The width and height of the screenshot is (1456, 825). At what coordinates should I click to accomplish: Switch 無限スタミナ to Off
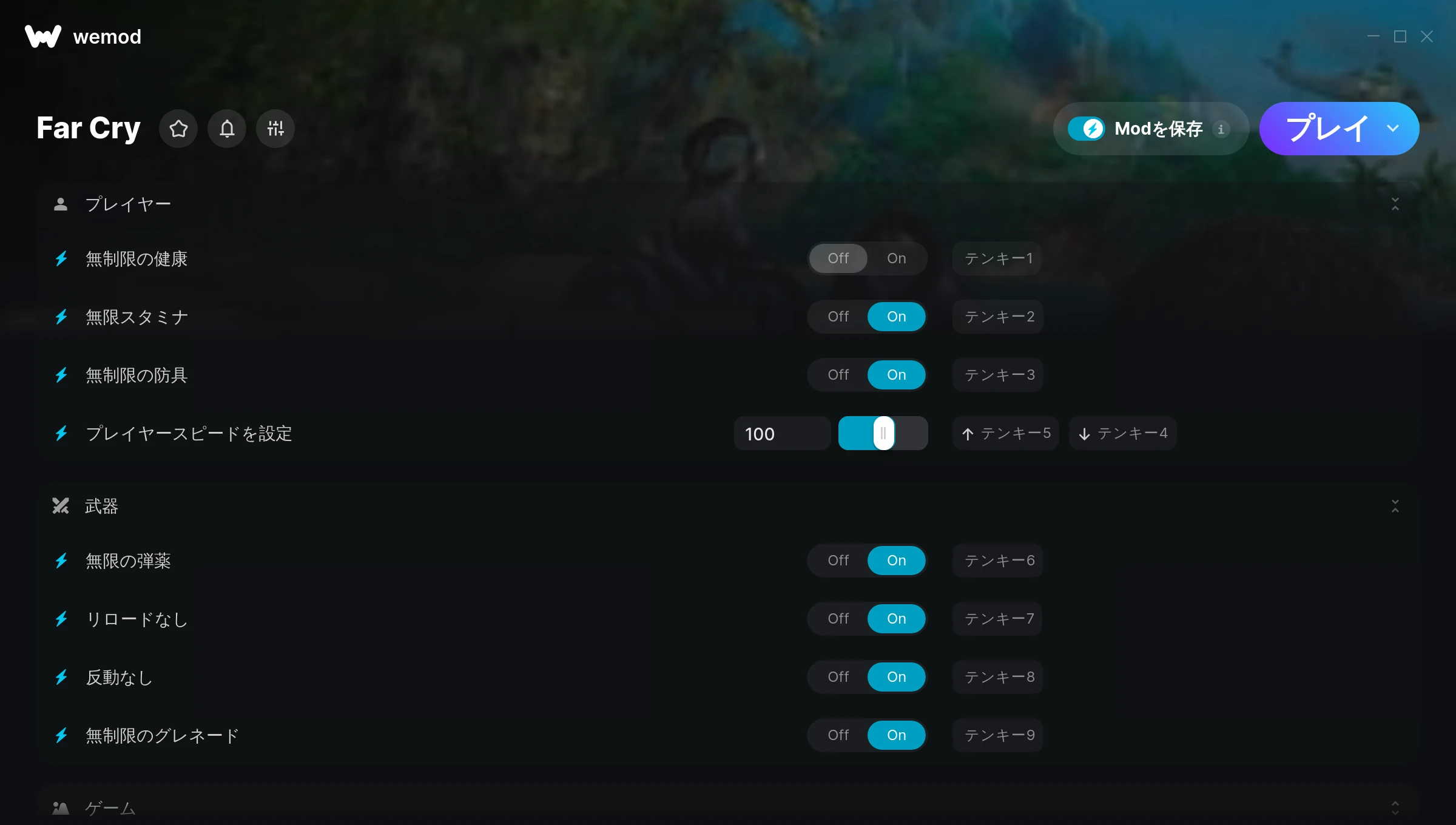pos(838,317)
